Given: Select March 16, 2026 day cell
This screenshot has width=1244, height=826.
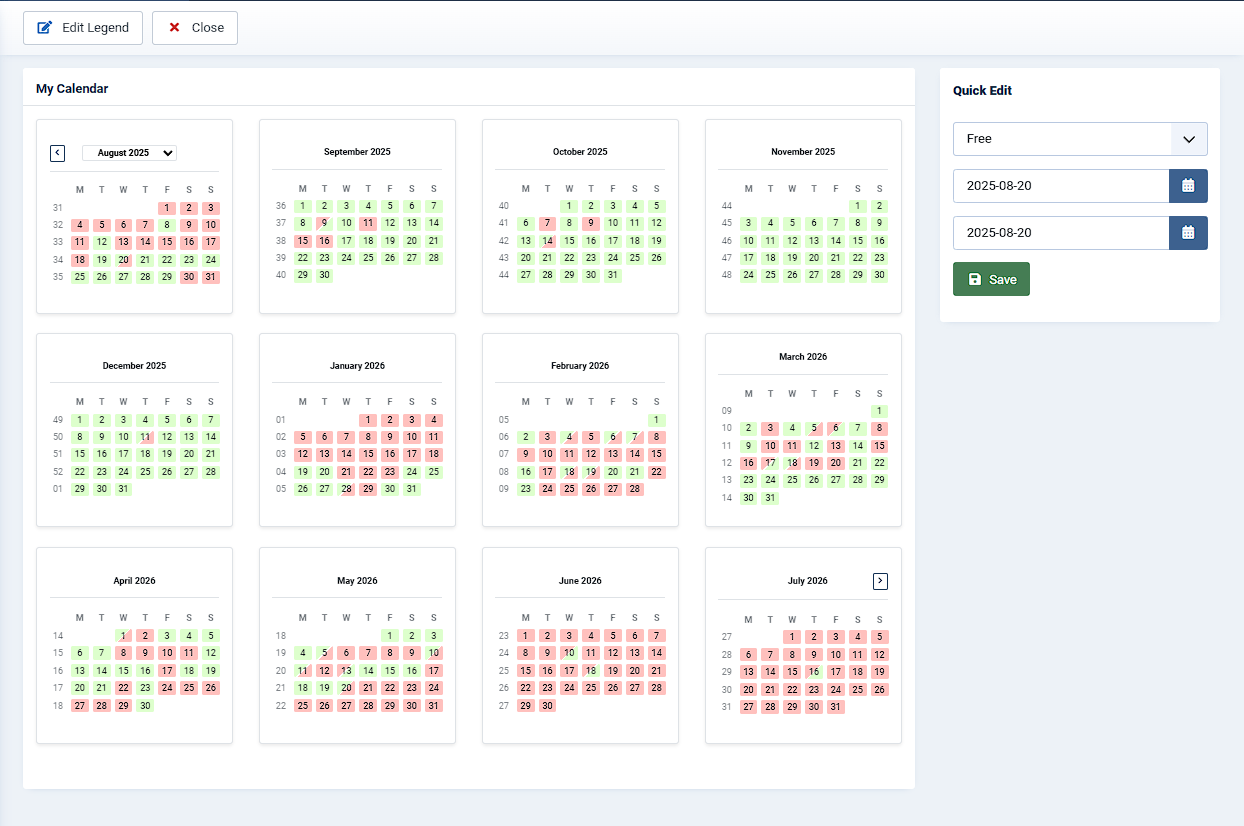Looking at the screenshot, I should [x=748, y=463].
